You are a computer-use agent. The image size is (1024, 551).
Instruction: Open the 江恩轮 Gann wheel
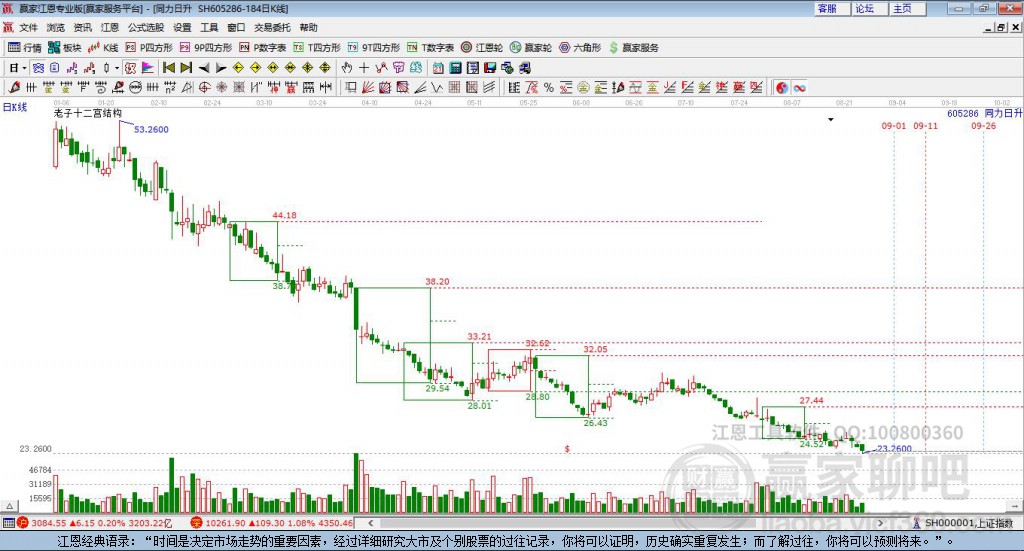[482, 48]
